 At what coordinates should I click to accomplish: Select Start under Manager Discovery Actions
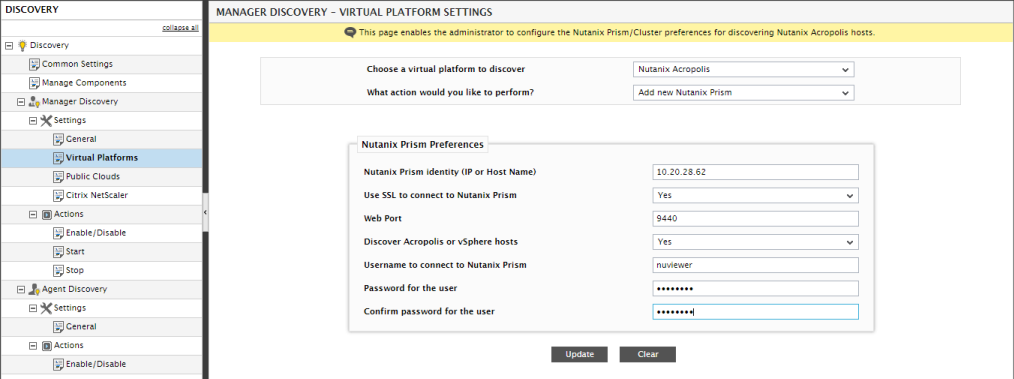[x=75, y=252]
